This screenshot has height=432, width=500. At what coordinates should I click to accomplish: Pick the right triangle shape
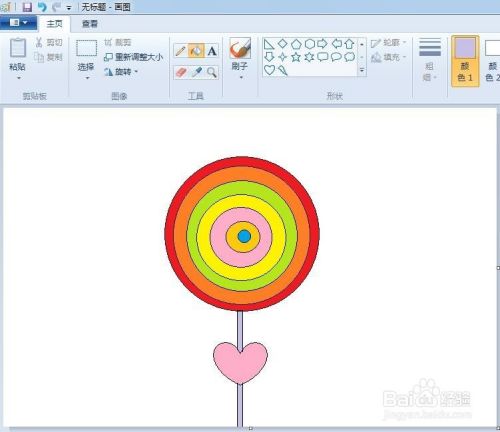(x=269, y=44)
